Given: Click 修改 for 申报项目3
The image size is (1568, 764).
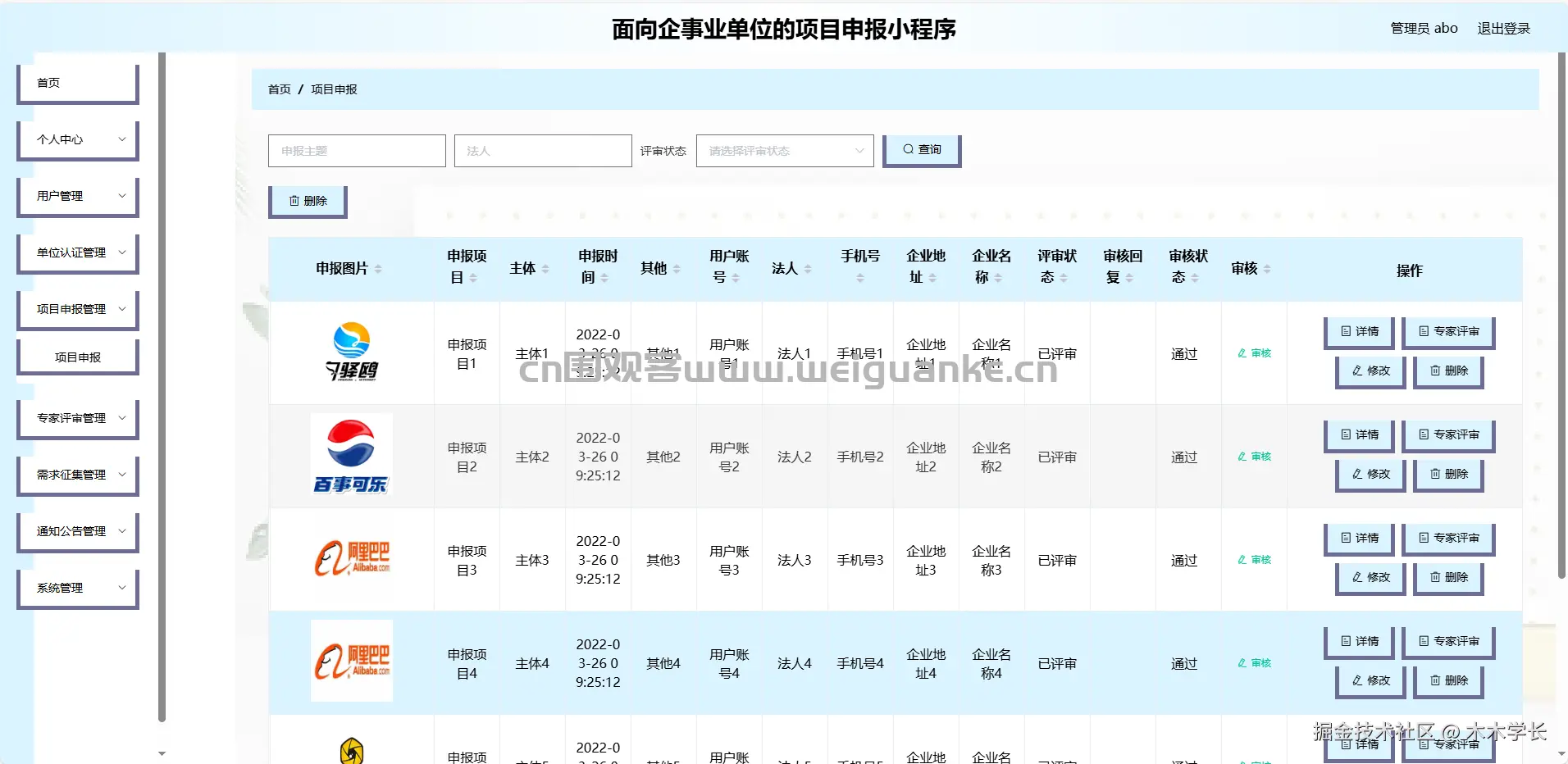Looking at the screenshot, I should tap(1370, 578).
